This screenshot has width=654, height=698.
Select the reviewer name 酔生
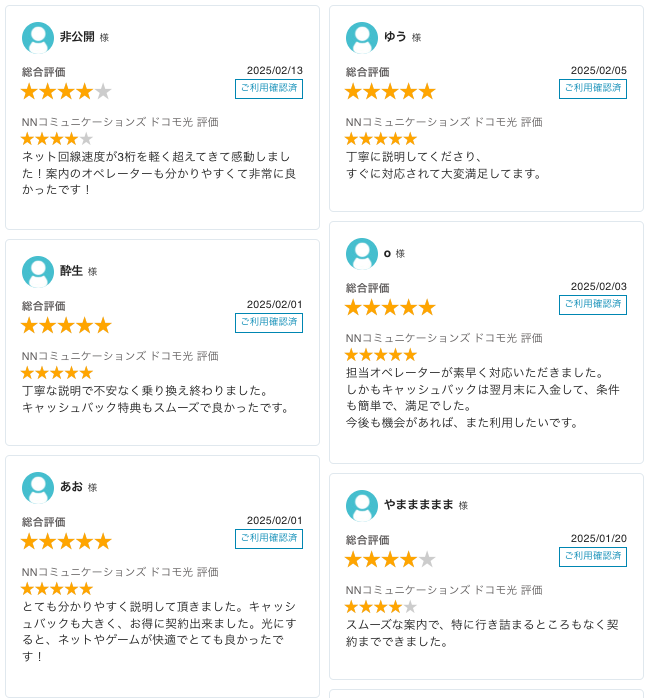tap(71, 271)
